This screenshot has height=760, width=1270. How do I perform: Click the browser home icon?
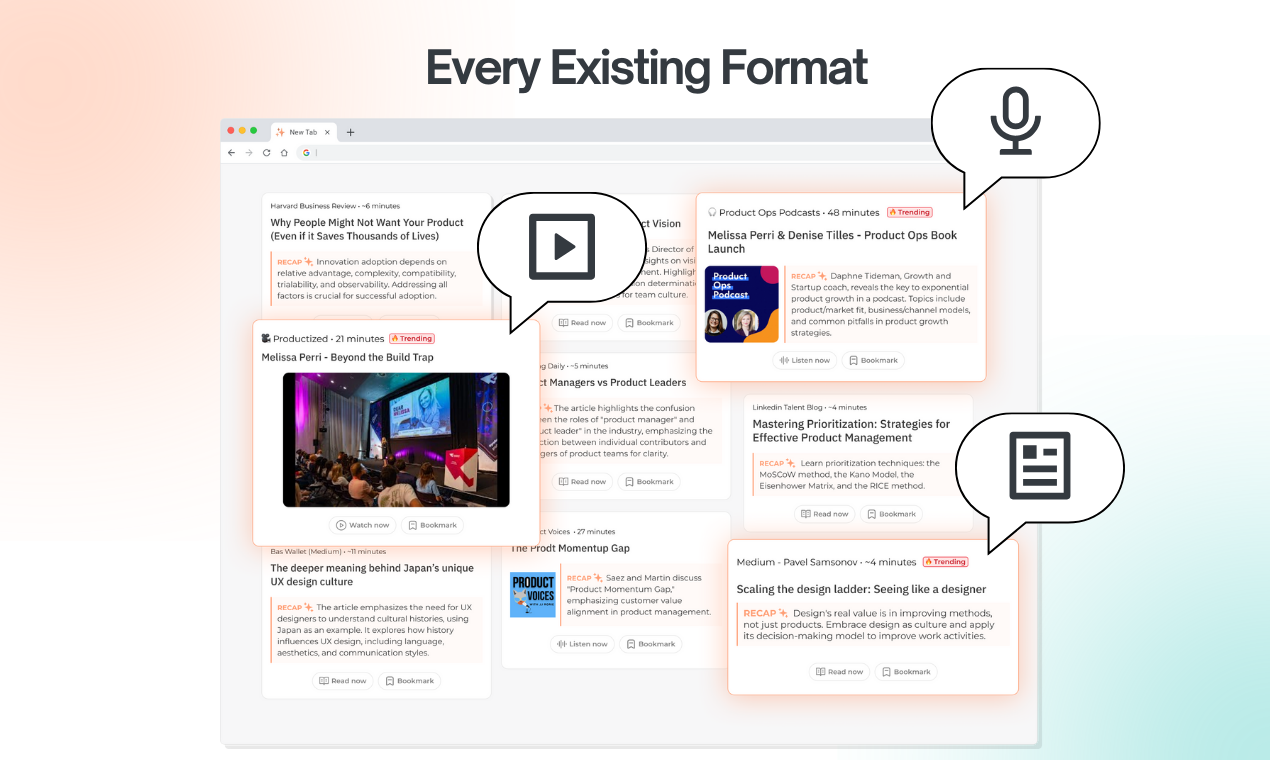[284, 153]
